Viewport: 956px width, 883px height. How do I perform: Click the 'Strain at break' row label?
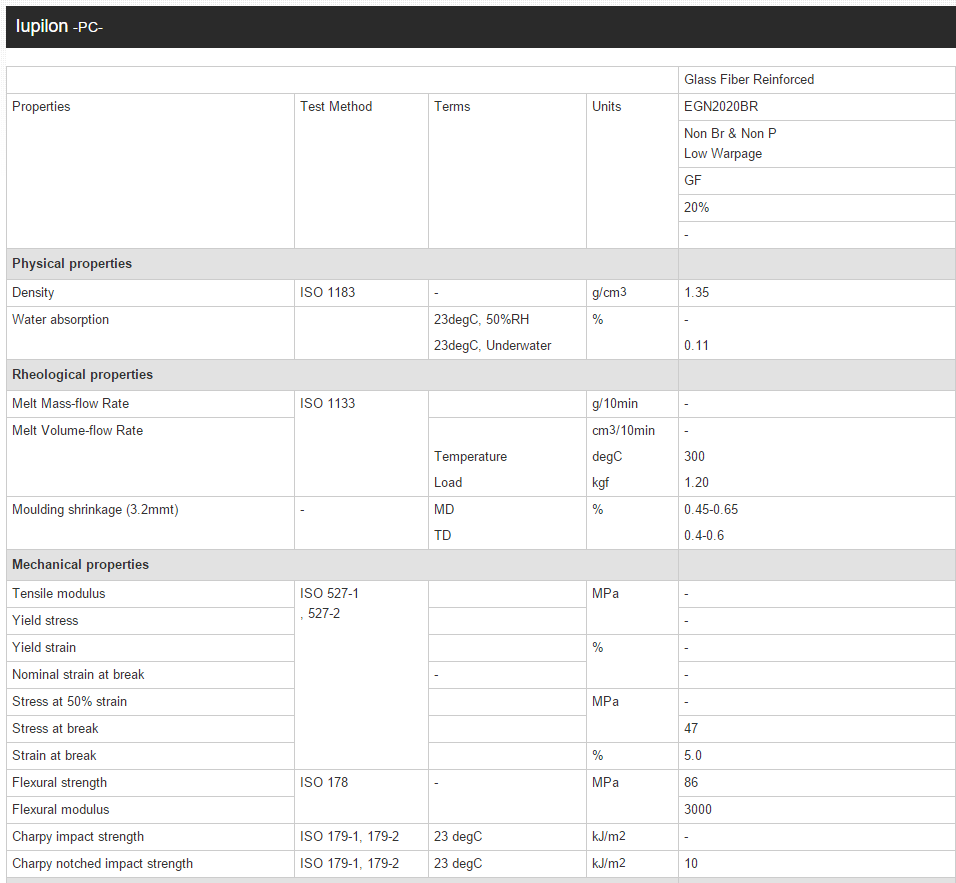pos(54,755)
